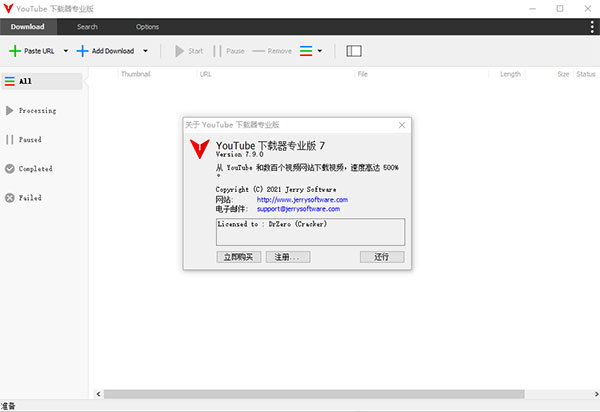Click the horizontal scrollbar thumb
The image size is (600, 412).
(314, 394)
